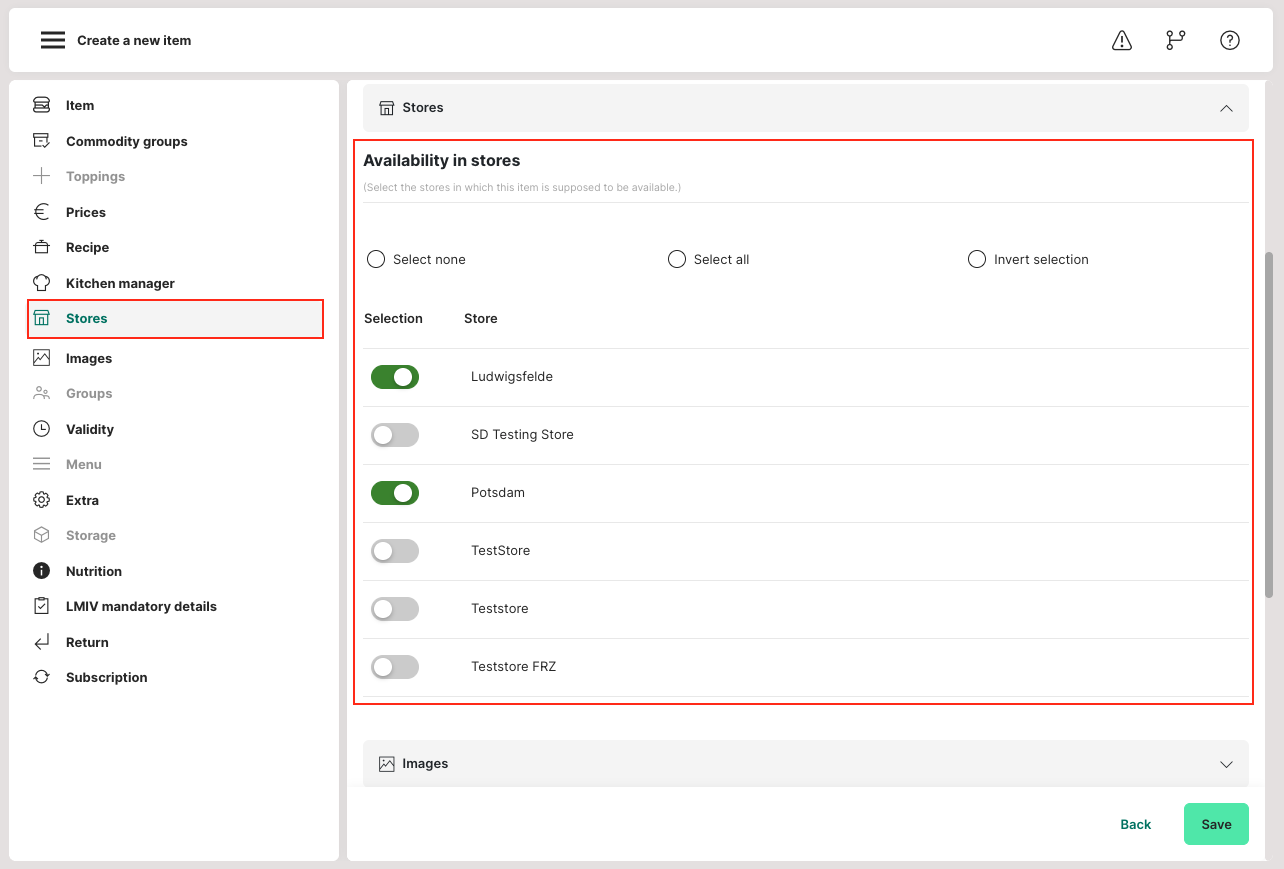Click the Validity clock icon

[x=41, y=429]
